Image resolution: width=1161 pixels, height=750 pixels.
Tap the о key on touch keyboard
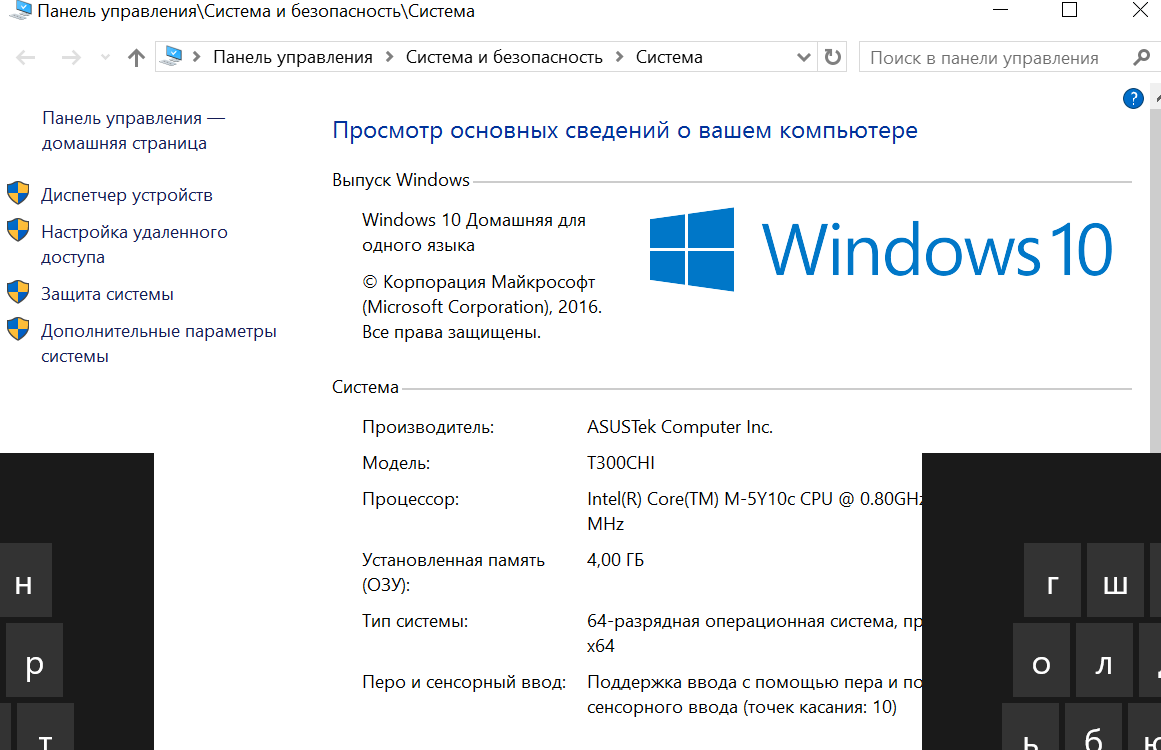click(1041, 661)
